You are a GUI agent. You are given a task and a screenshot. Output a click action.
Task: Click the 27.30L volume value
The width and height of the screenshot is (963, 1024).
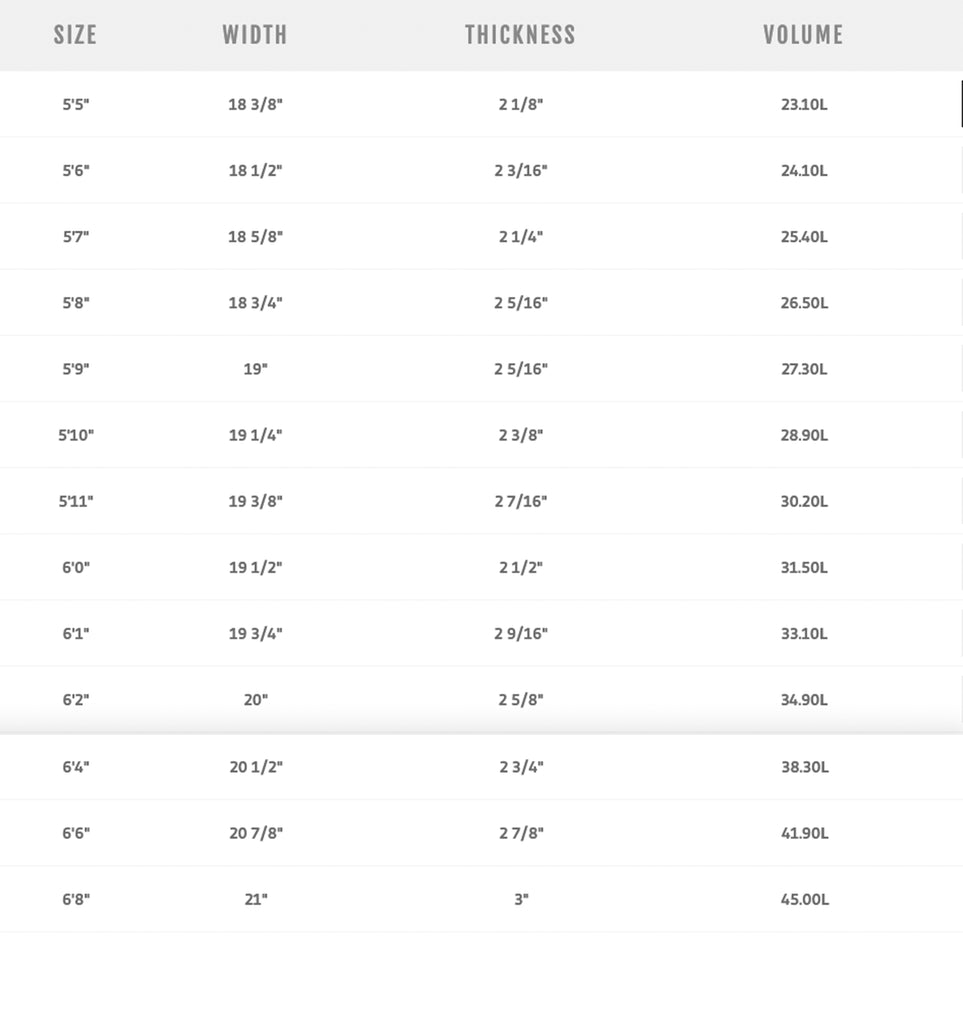(x=804, y=369)
